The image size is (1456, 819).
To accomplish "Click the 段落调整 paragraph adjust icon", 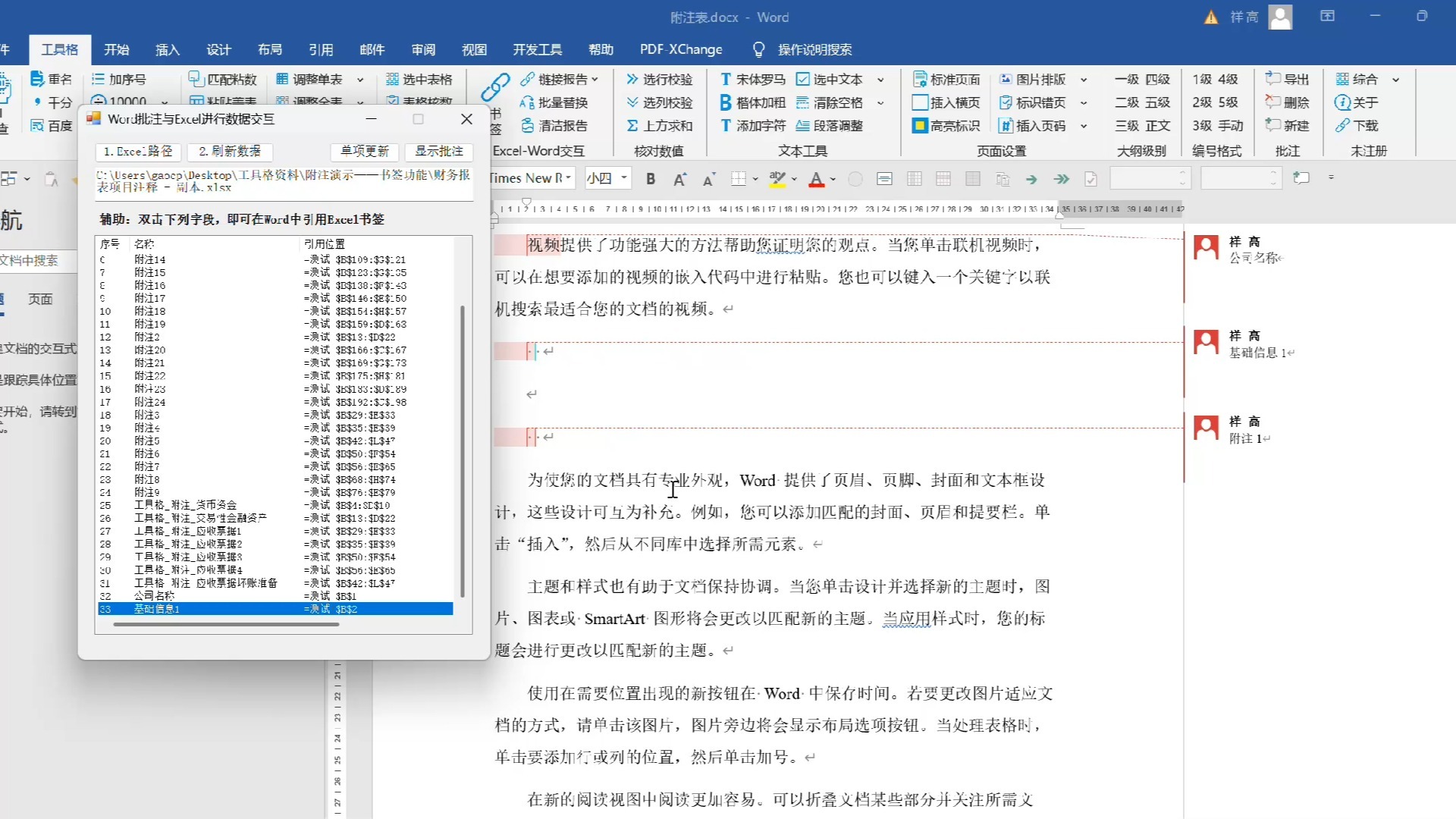I will (x=802, y=126).
